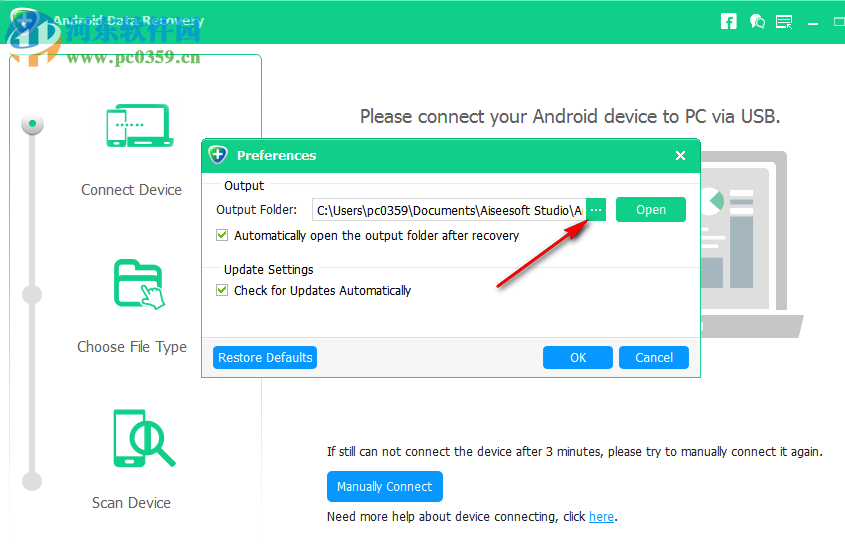
Task: Click first progress step marker dot
Action: 32,124
